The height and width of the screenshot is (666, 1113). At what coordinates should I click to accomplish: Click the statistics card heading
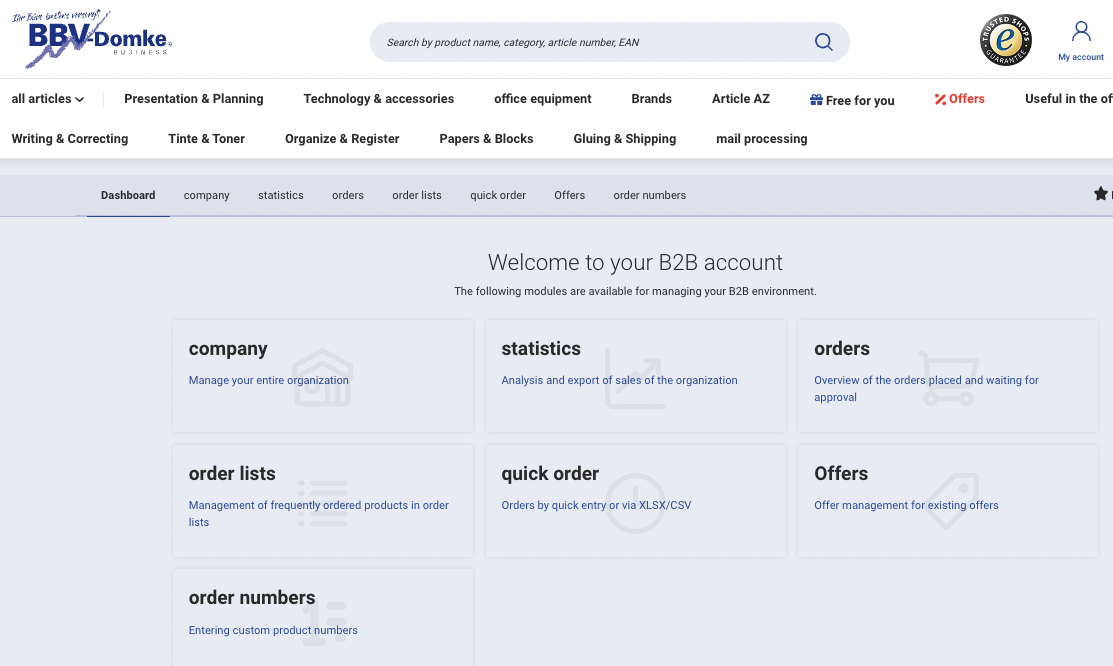(541, 349)
